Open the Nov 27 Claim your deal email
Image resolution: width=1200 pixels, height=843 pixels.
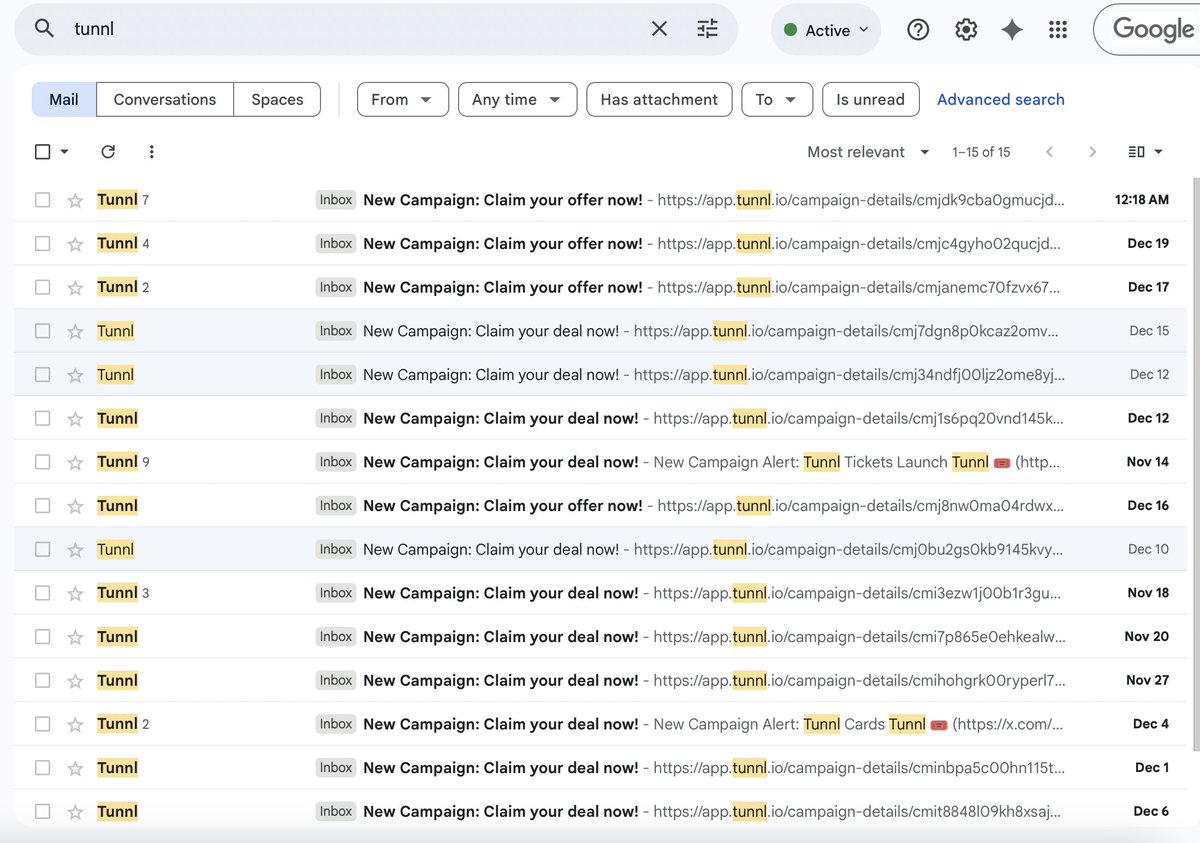[600, 680]
